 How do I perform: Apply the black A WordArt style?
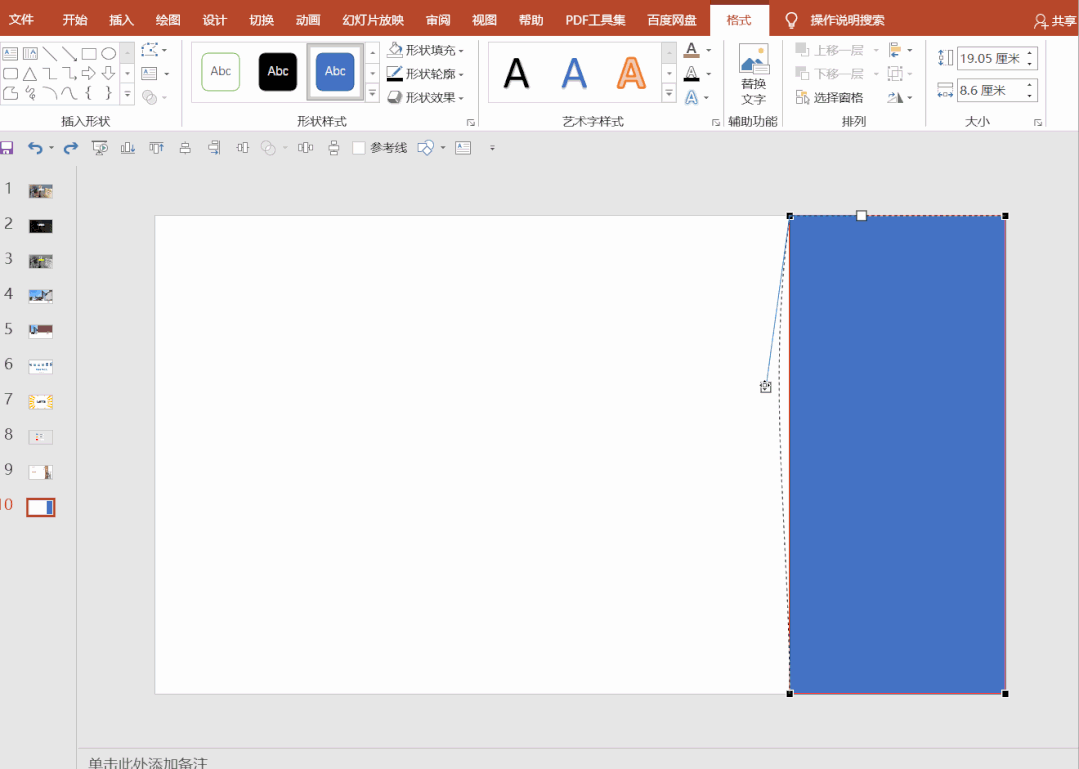click(517, 74)
